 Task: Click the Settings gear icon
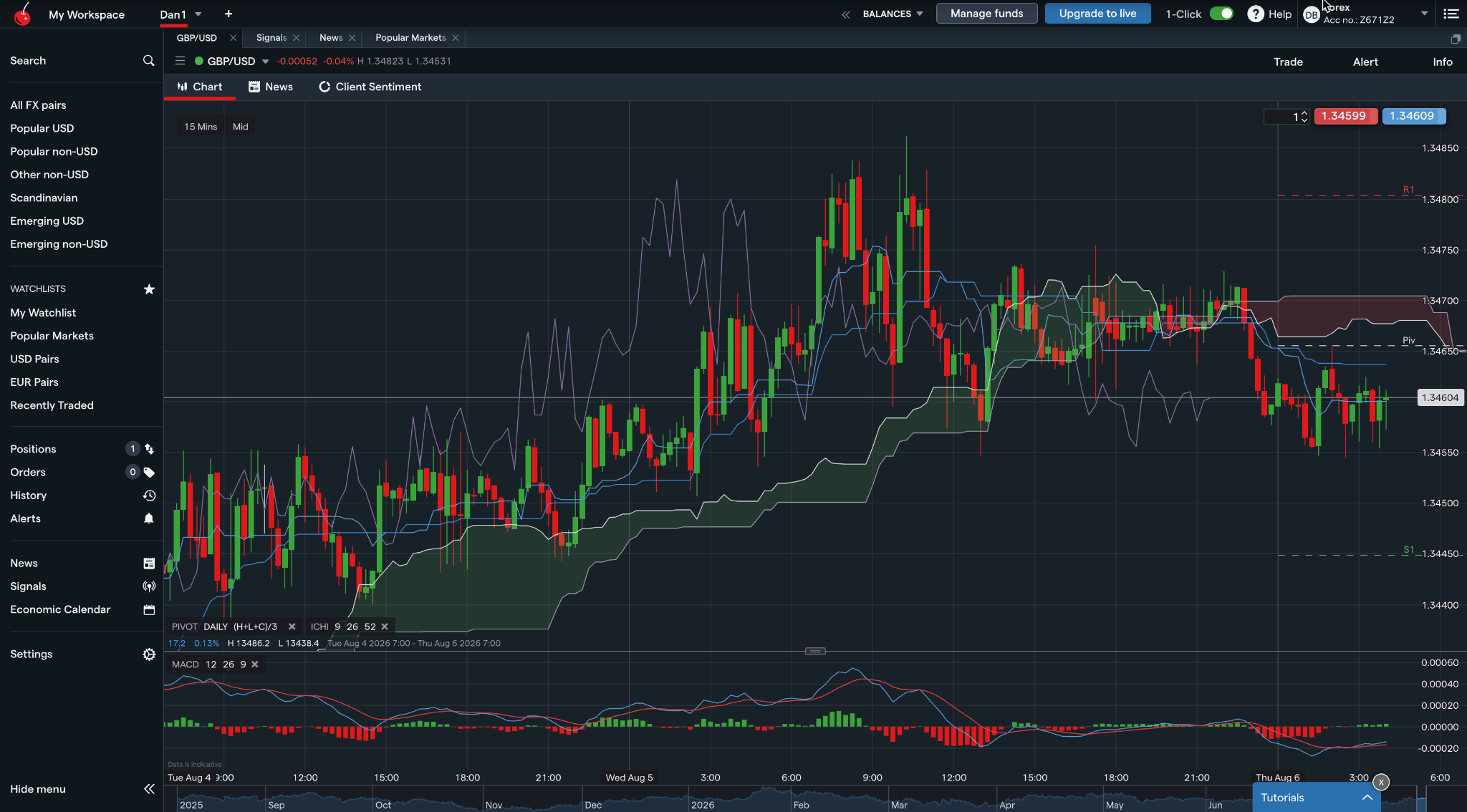pos(149,654)
